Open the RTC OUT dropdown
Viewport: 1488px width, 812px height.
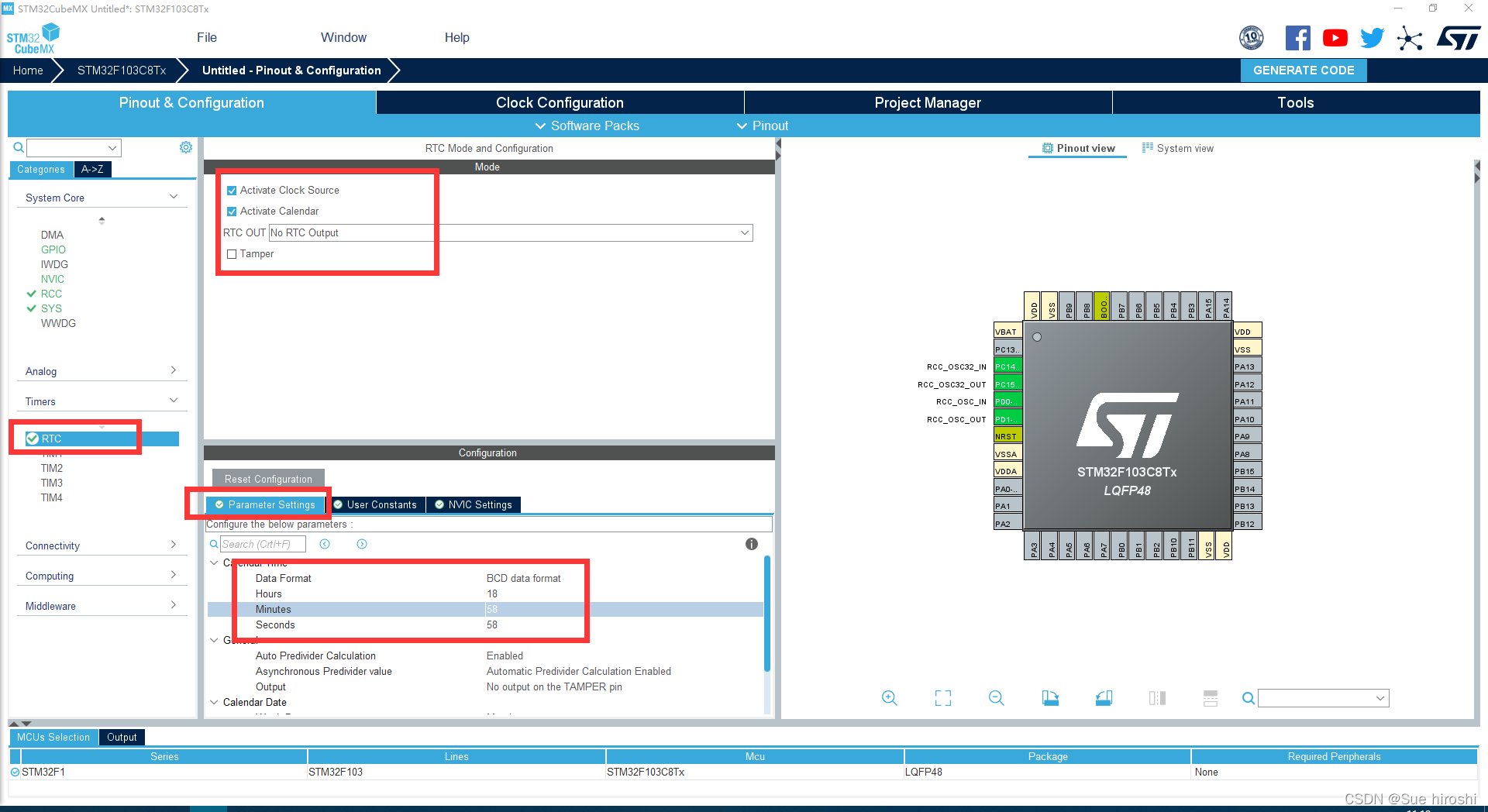(511, 232)
